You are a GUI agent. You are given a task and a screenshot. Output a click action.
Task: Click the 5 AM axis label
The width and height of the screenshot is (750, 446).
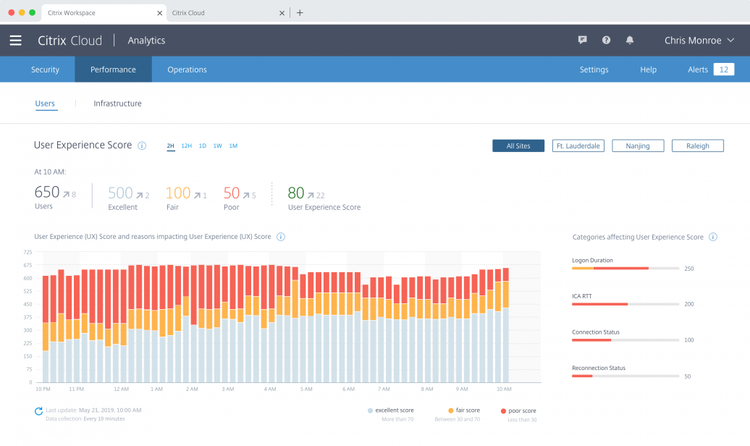(x=306, y=389)
